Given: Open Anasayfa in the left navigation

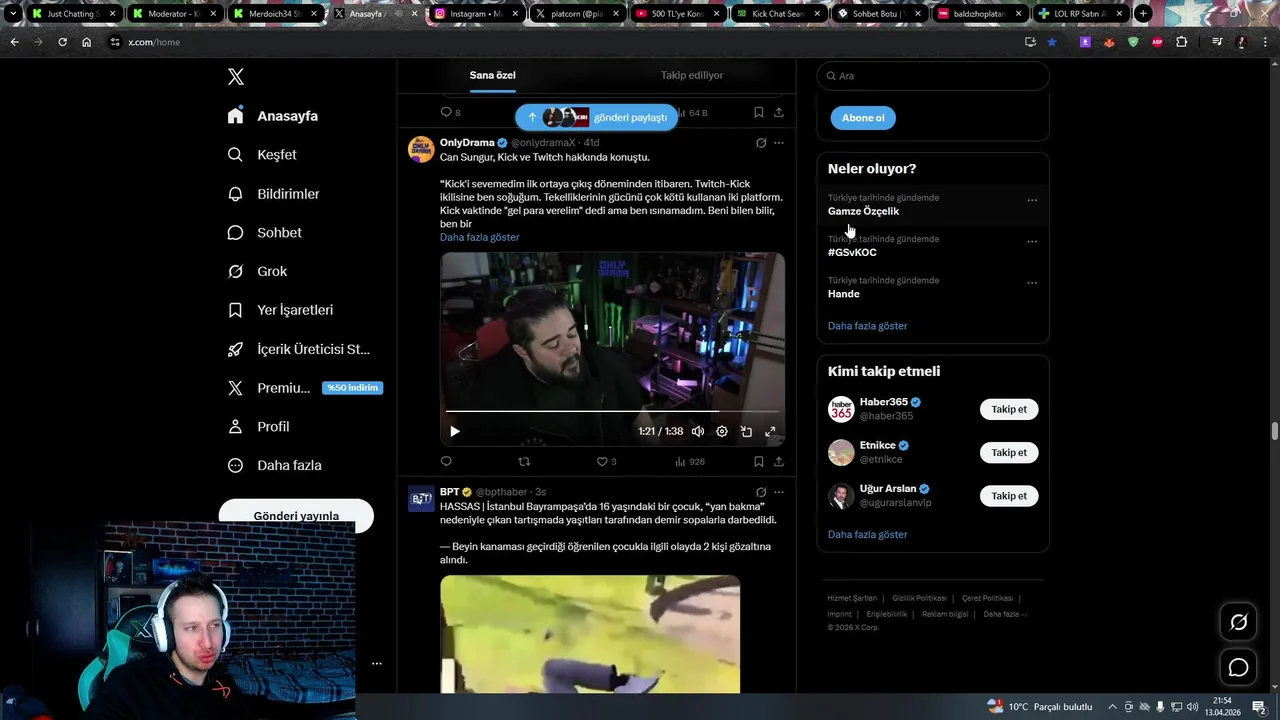Looking at the screenshot, I should coord(273,116).
